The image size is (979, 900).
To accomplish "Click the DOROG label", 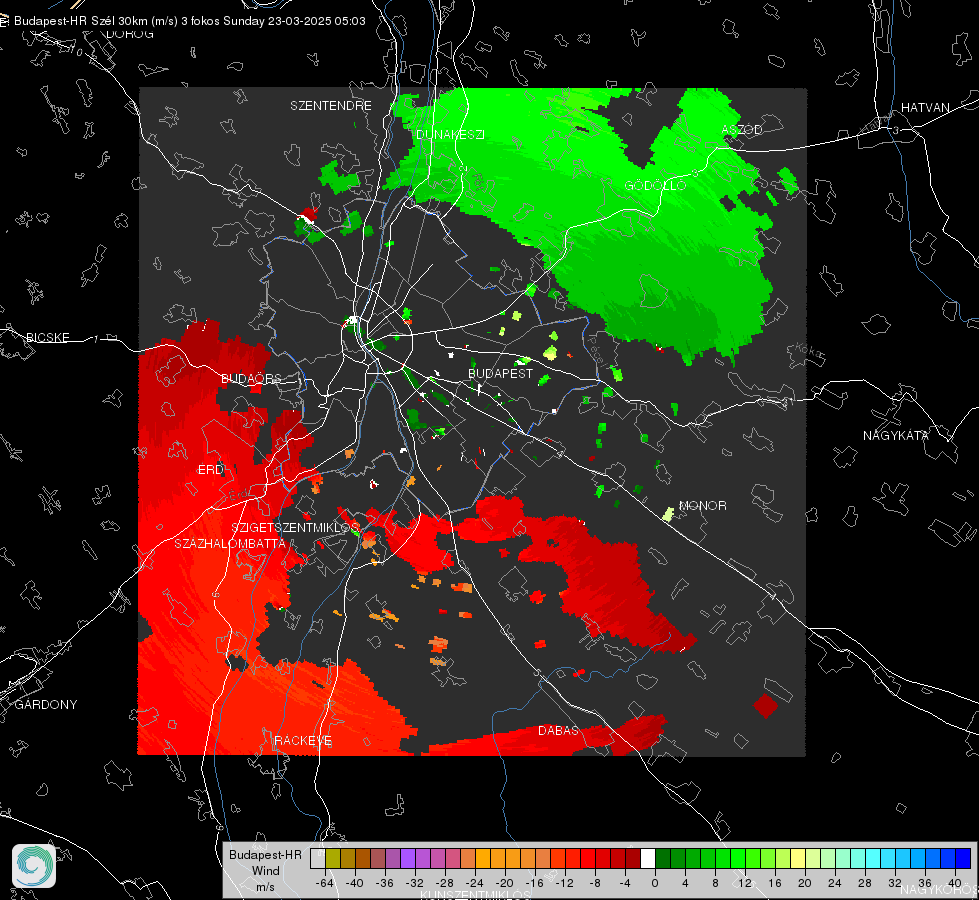I will tap(130, 34).
